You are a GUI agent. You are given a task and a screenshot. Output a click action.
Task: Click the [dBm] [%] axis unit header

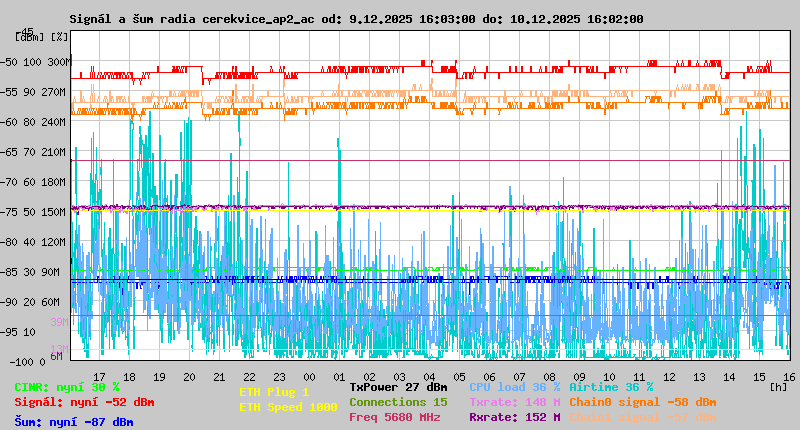click(43, 36)
